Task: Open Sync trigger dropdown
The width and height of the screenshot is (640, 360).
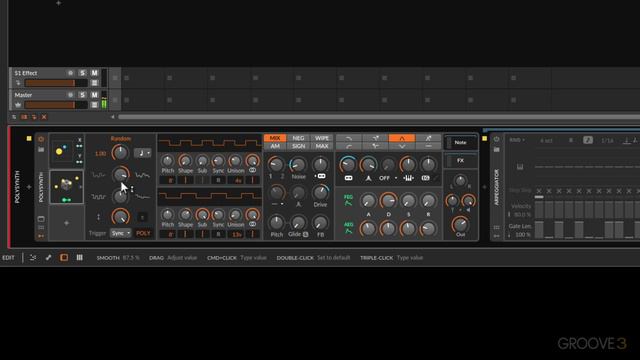Action: (121, 233)
